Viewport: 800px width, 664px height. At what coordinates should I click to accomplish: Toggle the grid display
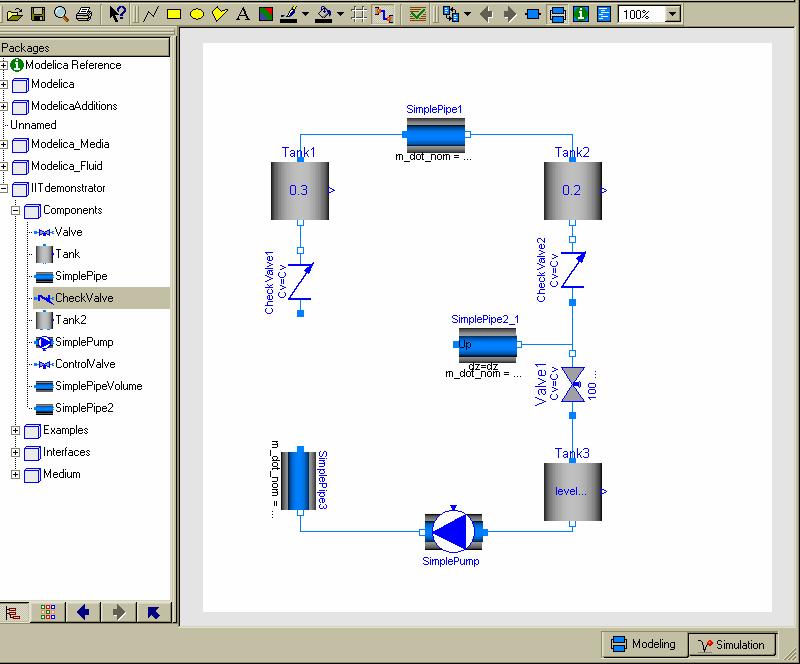click(x=359, y=14)
